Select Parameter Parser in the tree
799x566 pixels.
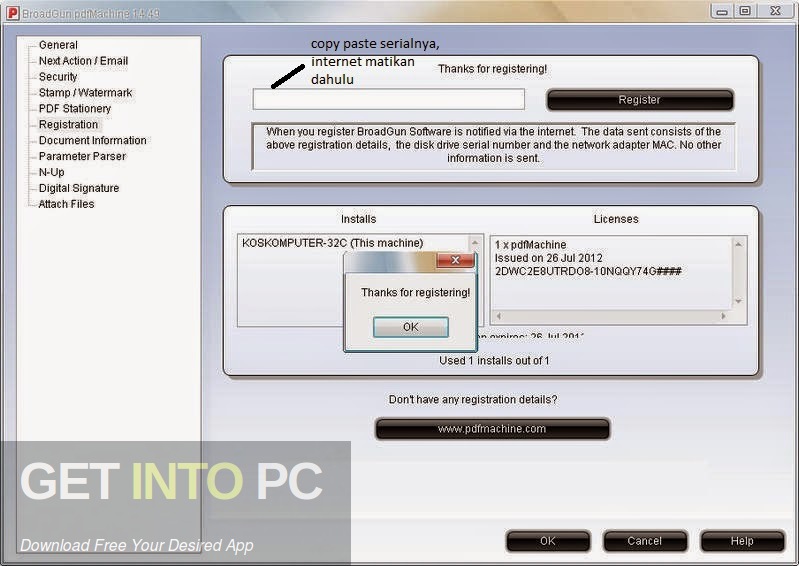coord(82,156)
